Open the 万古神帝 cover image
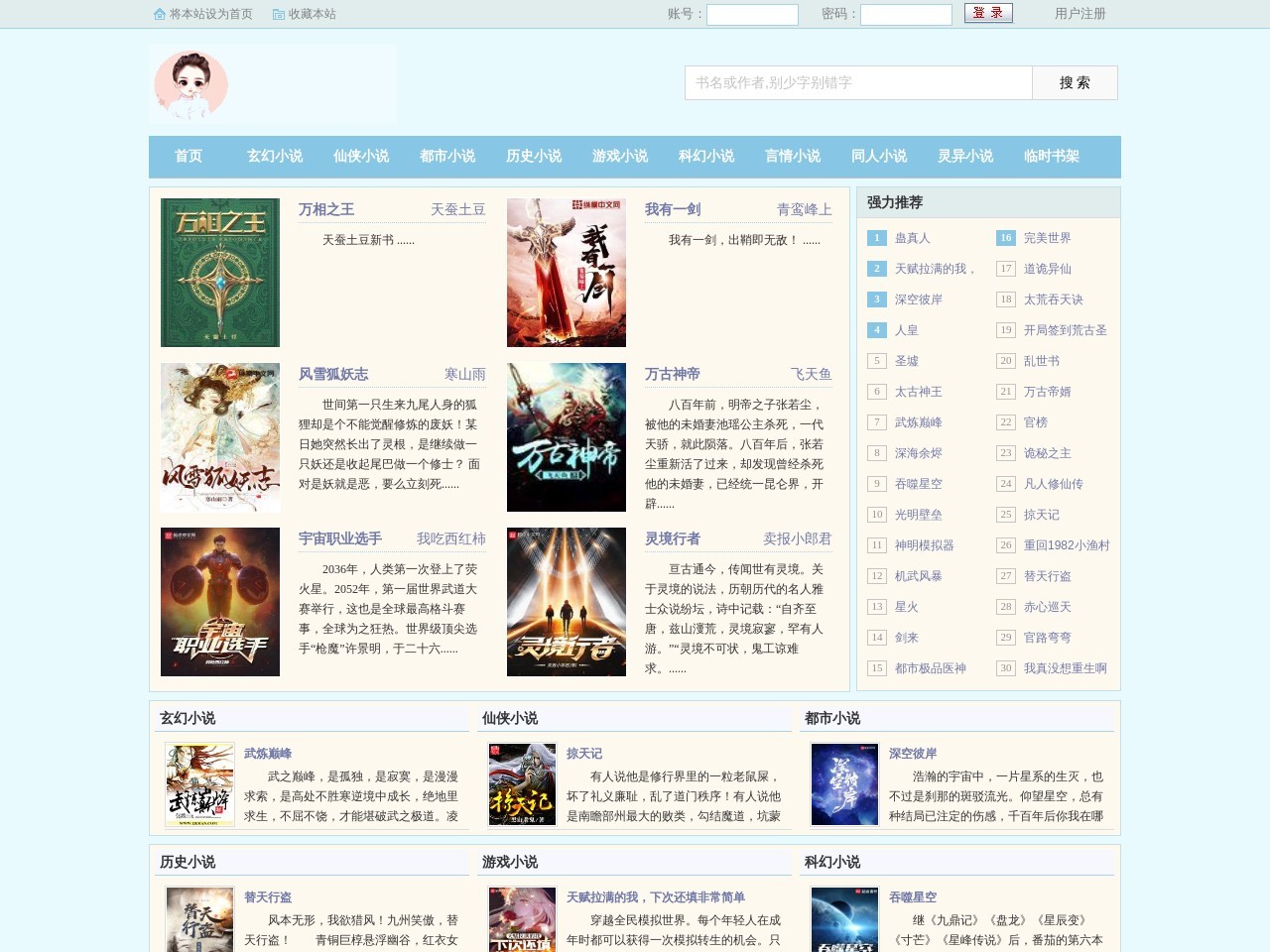The image size is (1270, 952). [567, 437]
